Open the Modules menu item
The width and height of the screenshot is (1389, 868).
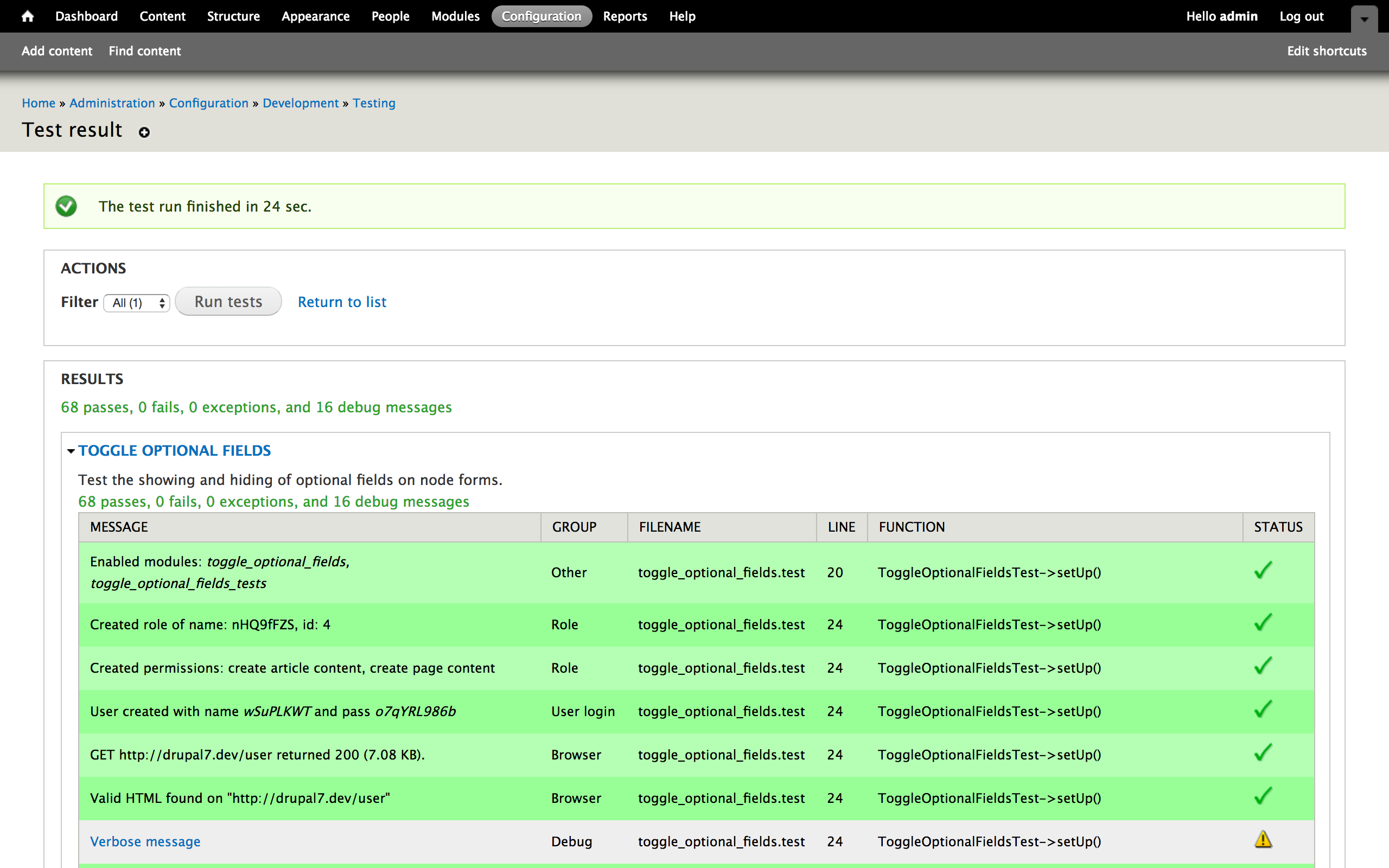[x=455, y=16]
